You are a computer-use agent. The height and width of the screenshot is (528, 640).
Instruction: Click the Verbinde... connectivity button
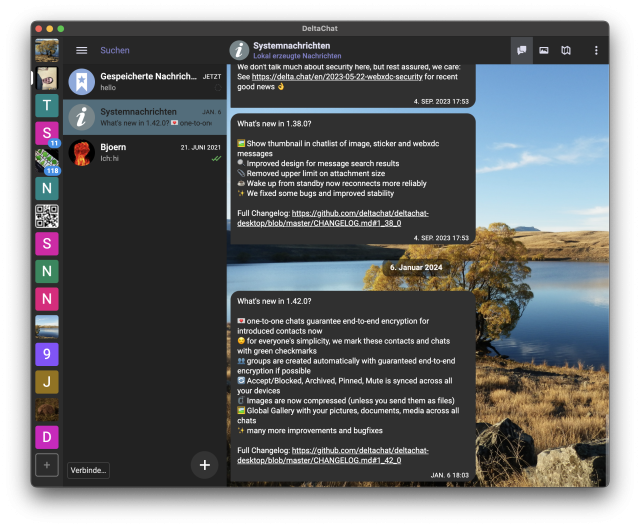[88, 470]
